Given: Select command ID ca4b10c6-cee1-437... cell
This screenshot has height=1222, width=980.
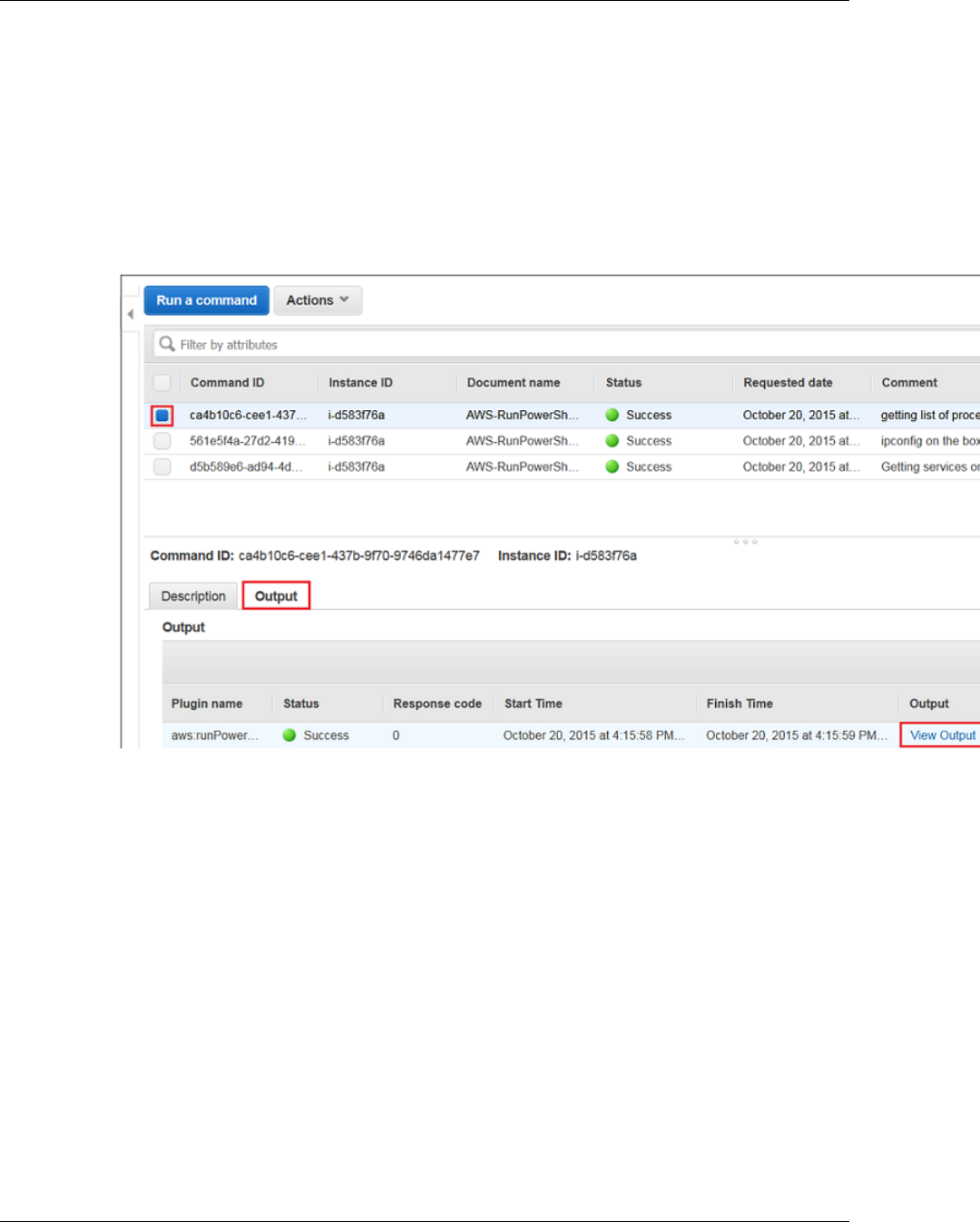Looking at the screenshot, I should click(x=248, y=415).
